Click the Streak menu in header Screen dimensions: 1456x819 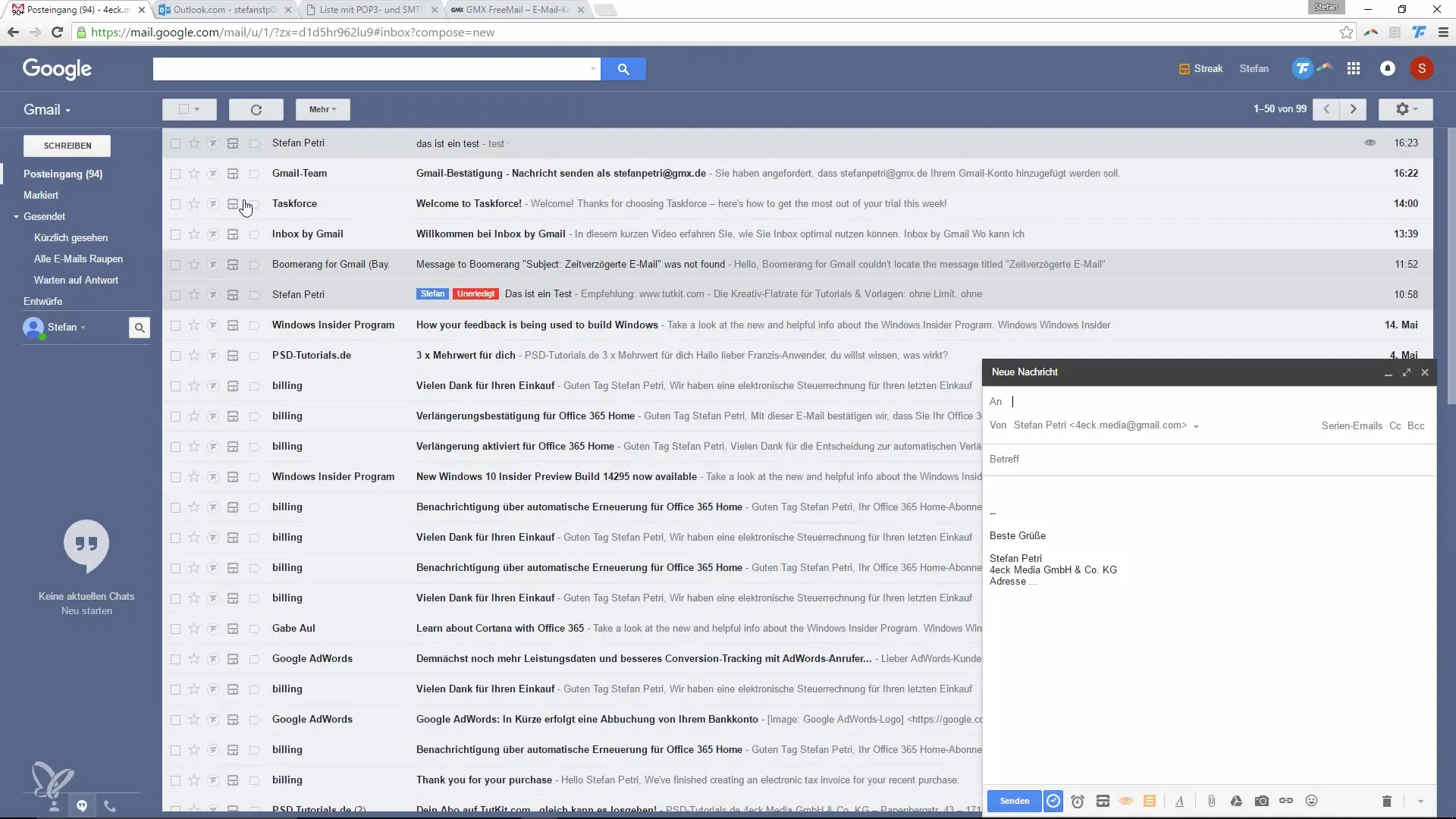point(1200,69)
